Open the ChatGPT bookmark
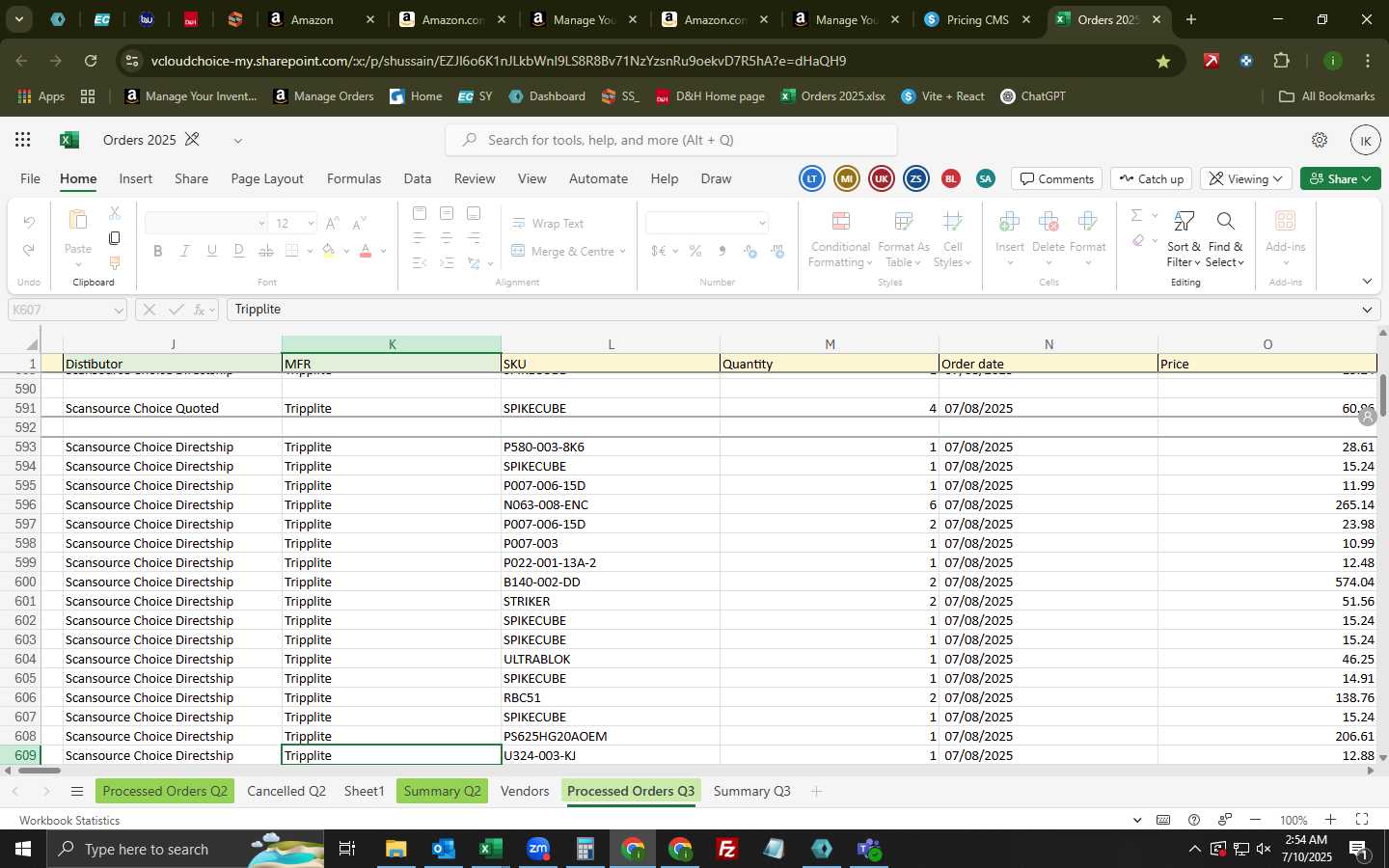The height and width of the screenshot is (868, 1389). point(1033,96)
